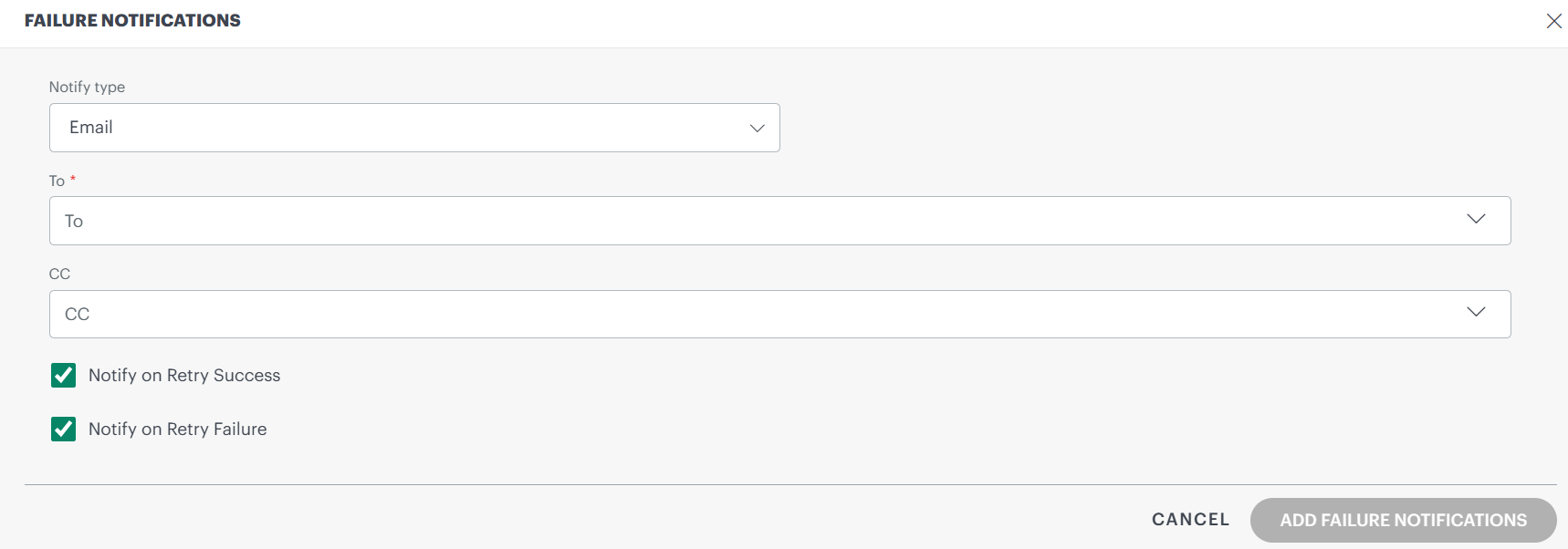Click the FAILURE NOTIFICATIONS dialog title
The width and height of the screenshot is (1568, 549).
coord(131,20)
